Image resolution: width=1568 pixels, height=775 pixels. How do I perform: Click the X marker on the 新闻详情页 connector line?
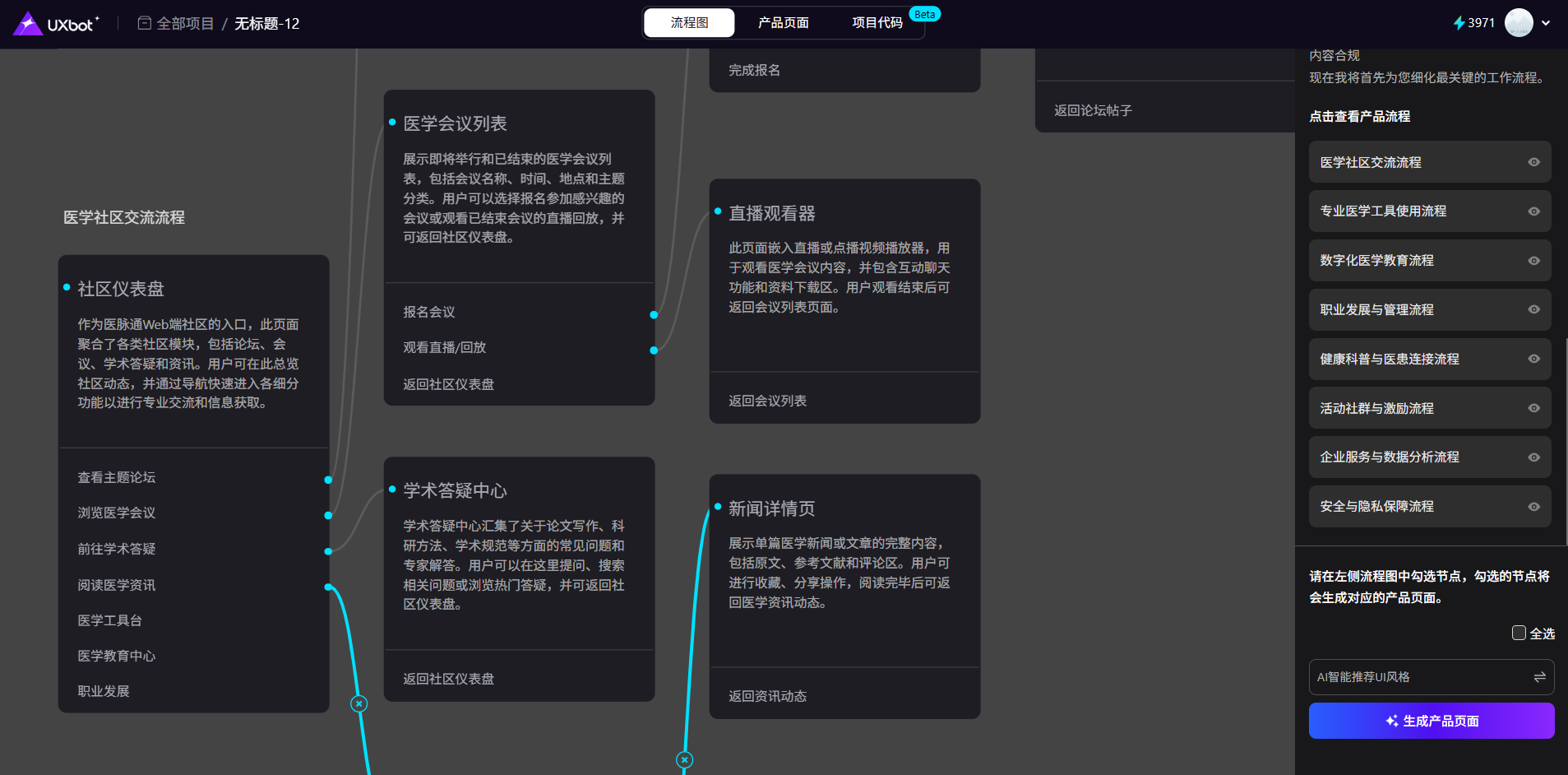point(685,759)
